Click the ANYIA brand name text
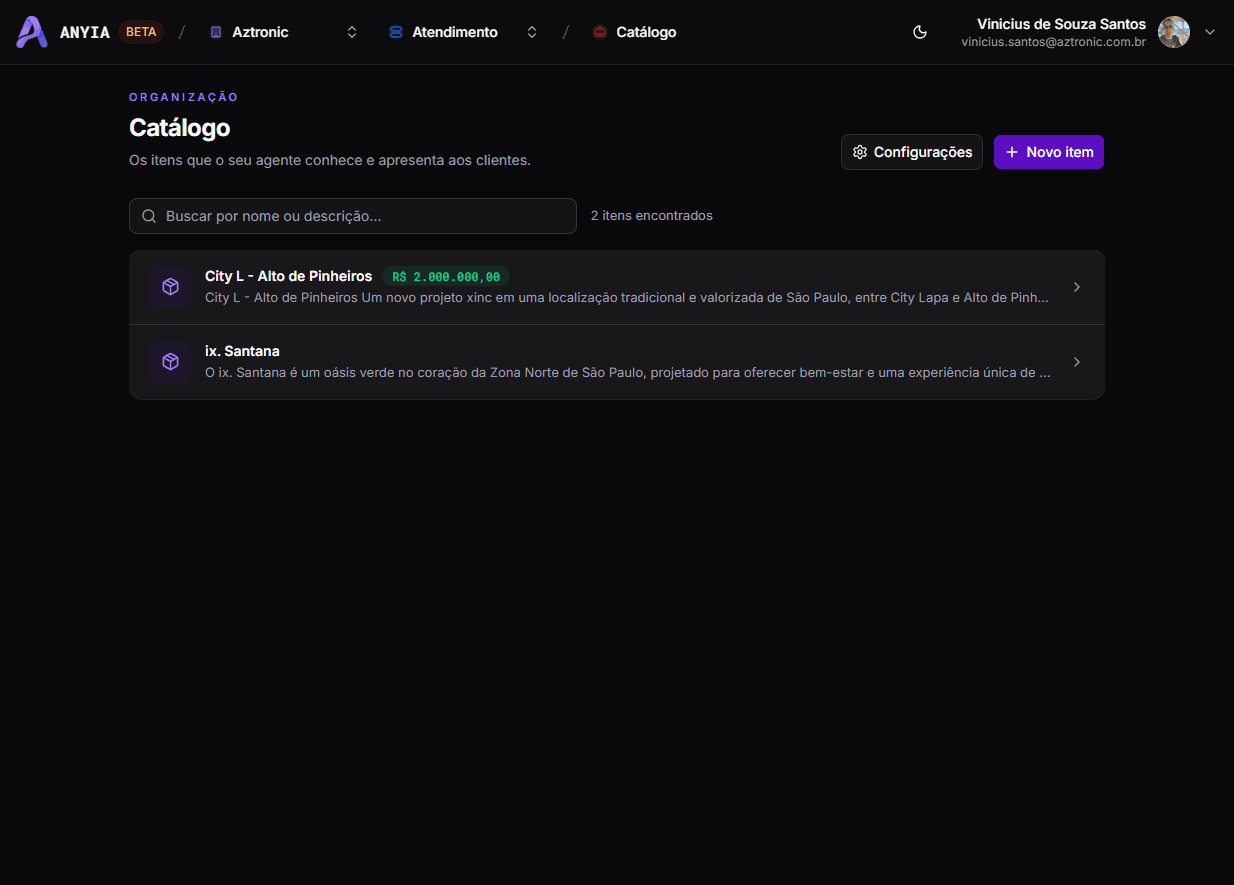Viewport: 1234px width, 885px height. click(85, 32)
